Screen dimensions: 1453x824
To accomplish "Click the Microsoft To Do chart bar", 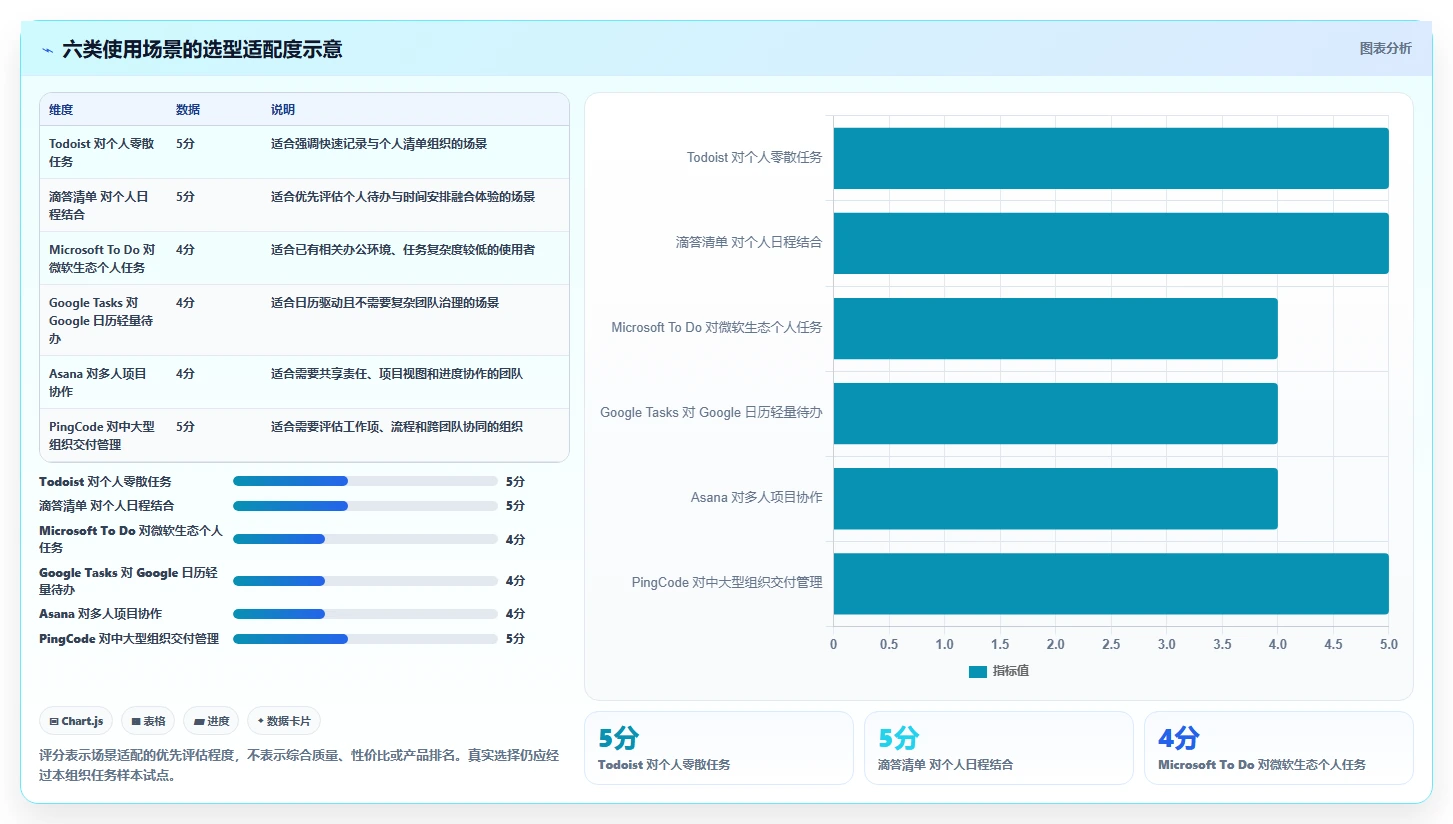I will click(1055, 328).
